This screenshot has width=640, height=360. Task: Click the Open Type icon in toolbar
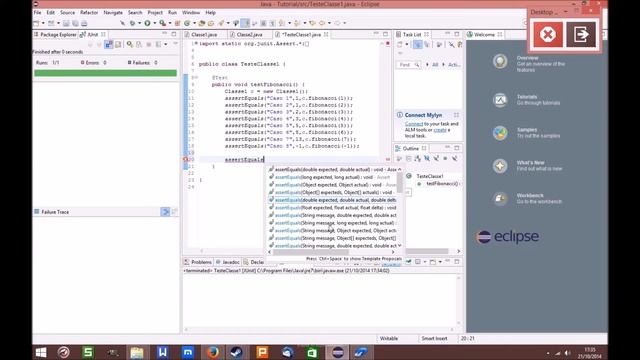tap(202, 23)
